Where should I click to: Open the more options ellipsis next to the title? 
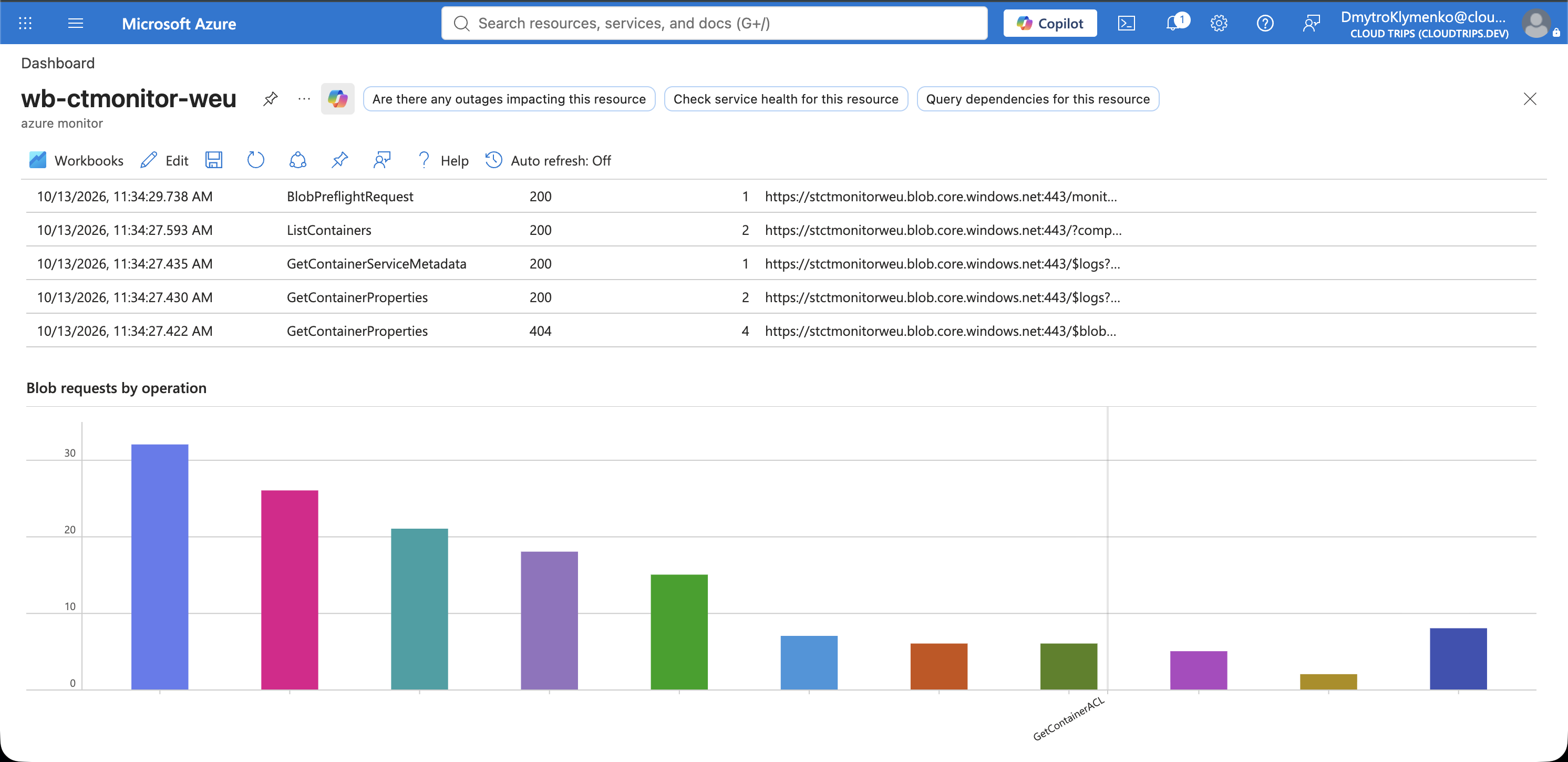coord(304,99)
